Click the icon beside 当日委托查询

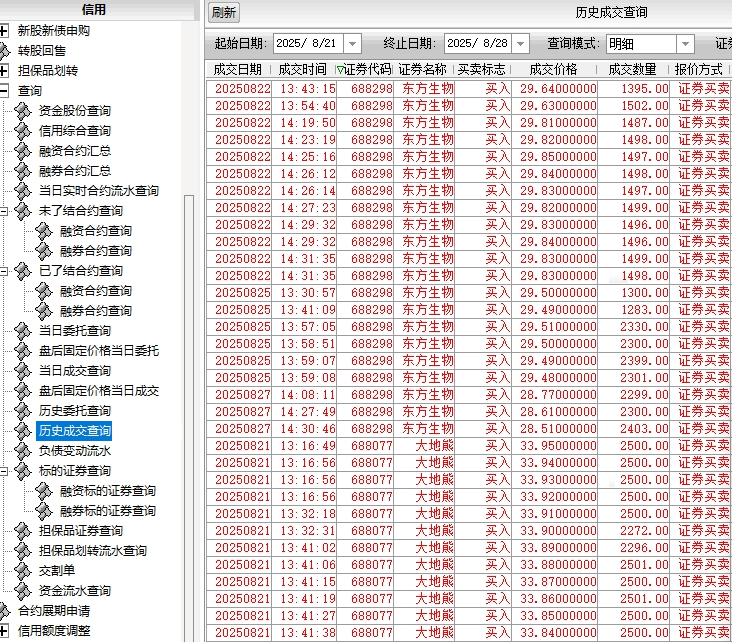tap(22, 331)
